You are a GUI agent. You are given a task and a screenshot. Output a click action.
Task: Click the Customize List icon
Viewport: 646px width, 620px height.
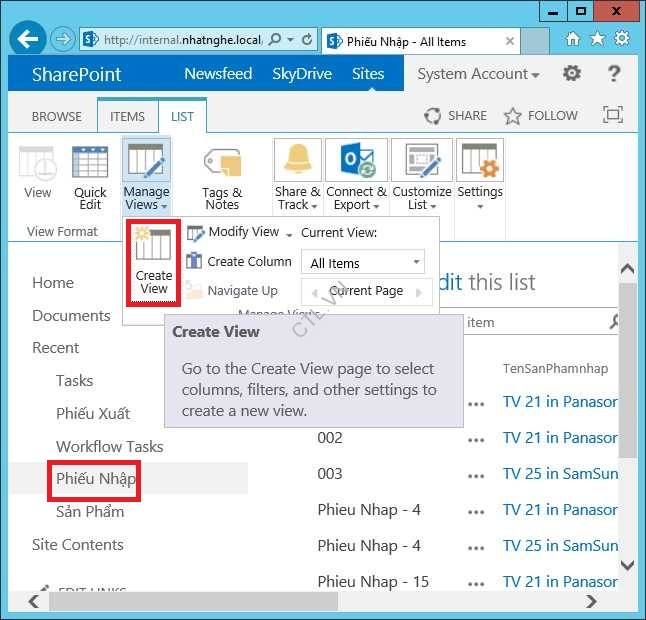tap(421, 178)
